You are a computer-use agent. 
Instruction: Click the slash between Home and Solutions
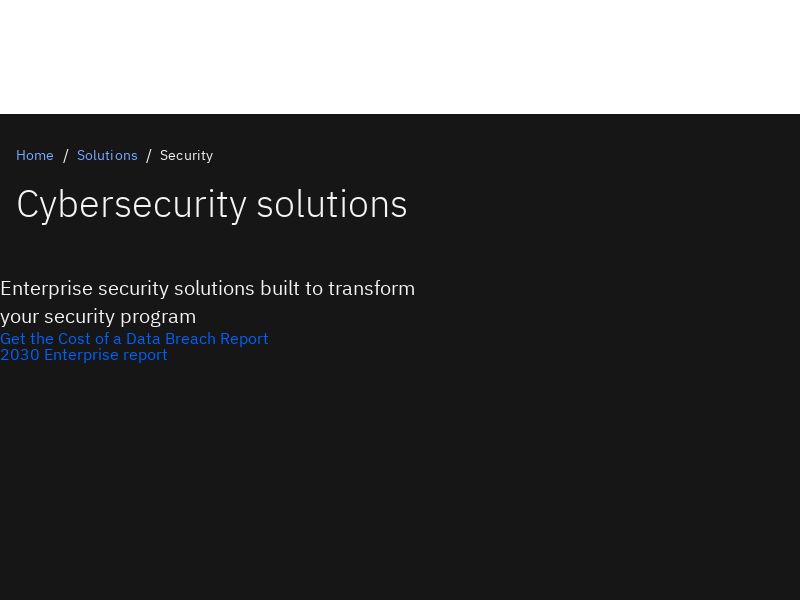[66, 155]
